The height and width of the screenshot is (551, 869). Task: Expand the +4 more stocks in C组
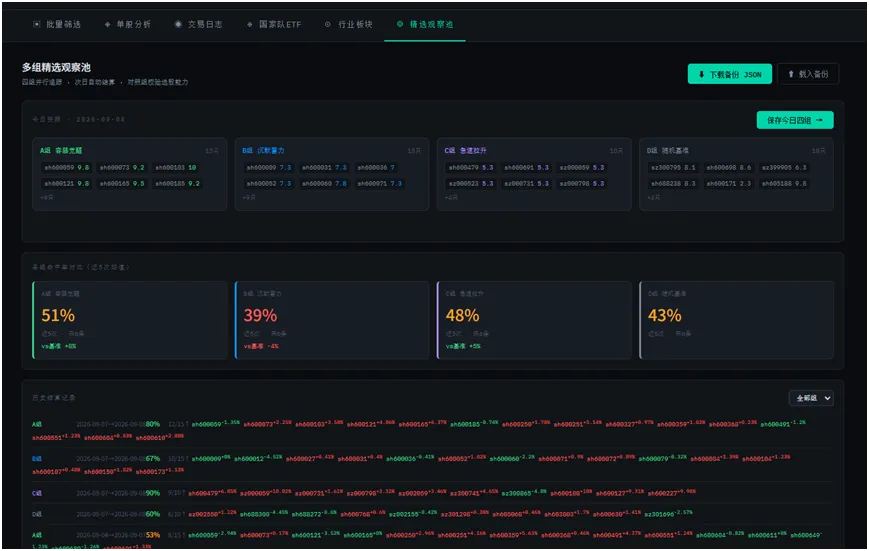(x=451, y=197)
